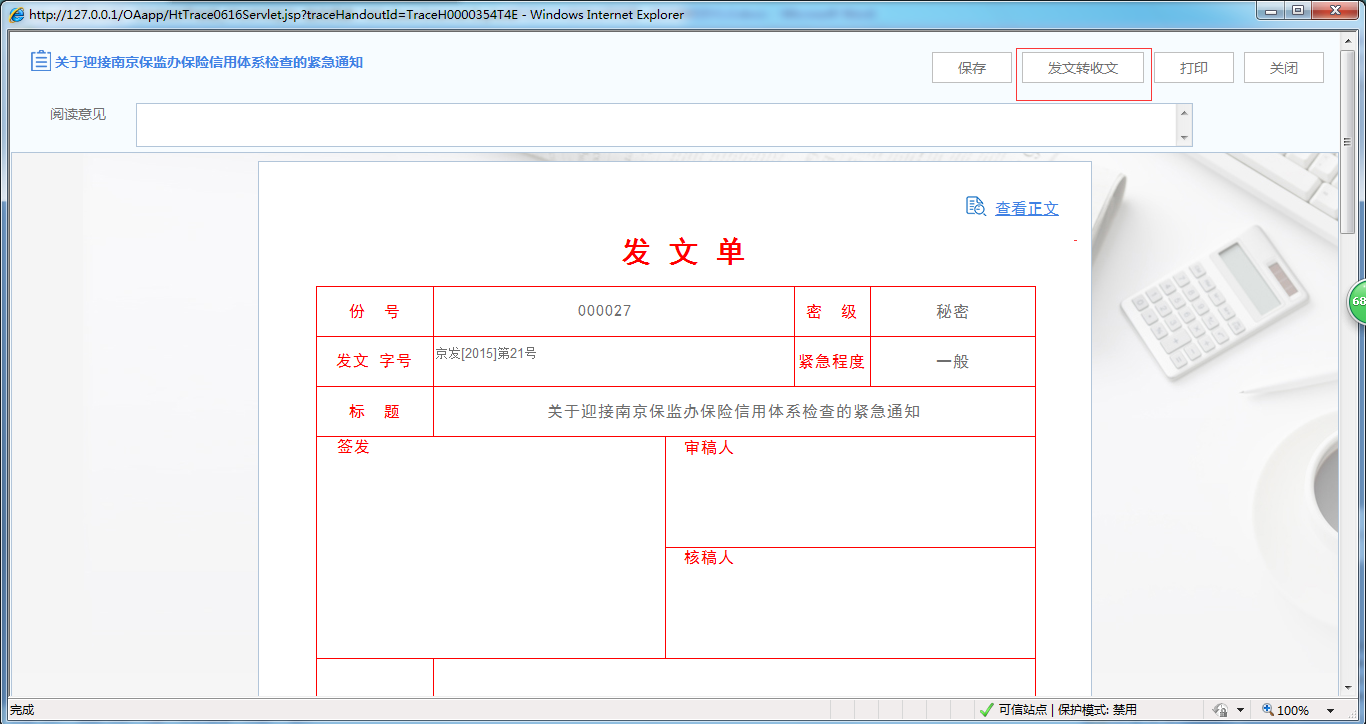Viewport: 1366px width, 724px height.
Task: Open the document via the 查看正文 link
Action: (1026, 208)
